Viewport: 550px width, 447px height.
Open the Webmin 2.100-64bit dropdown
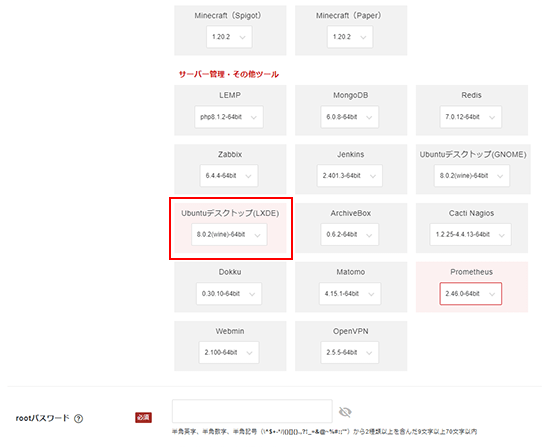(229, 352)
